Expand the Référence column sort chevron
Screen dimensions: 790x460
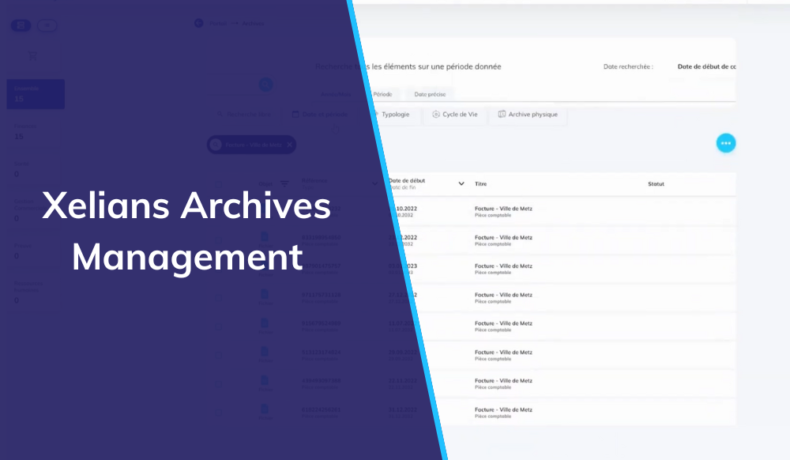pyautogui.click(x=376, y=184)
